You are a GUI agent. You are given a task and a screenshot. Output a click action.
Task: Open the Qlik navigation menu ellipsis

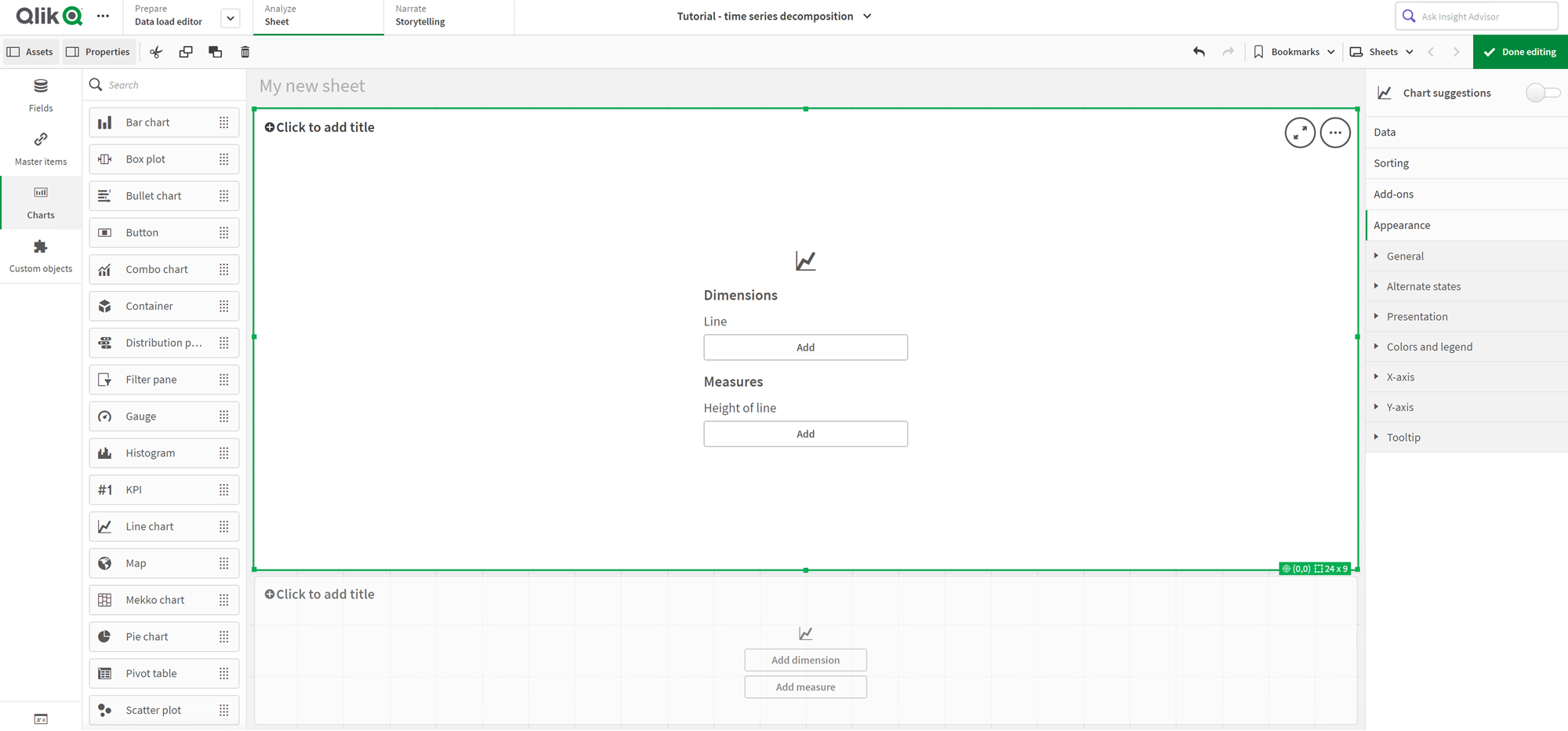tap(103, 16)
